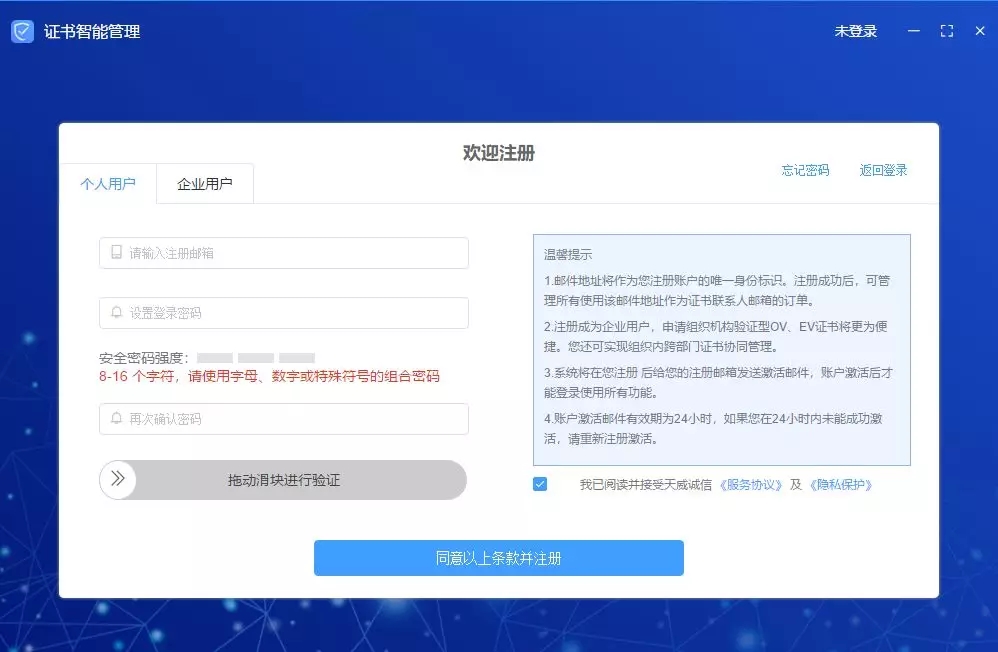Close the 证书智能管理 window
This screenshot has height=652, width=998.
click(980, 31)
